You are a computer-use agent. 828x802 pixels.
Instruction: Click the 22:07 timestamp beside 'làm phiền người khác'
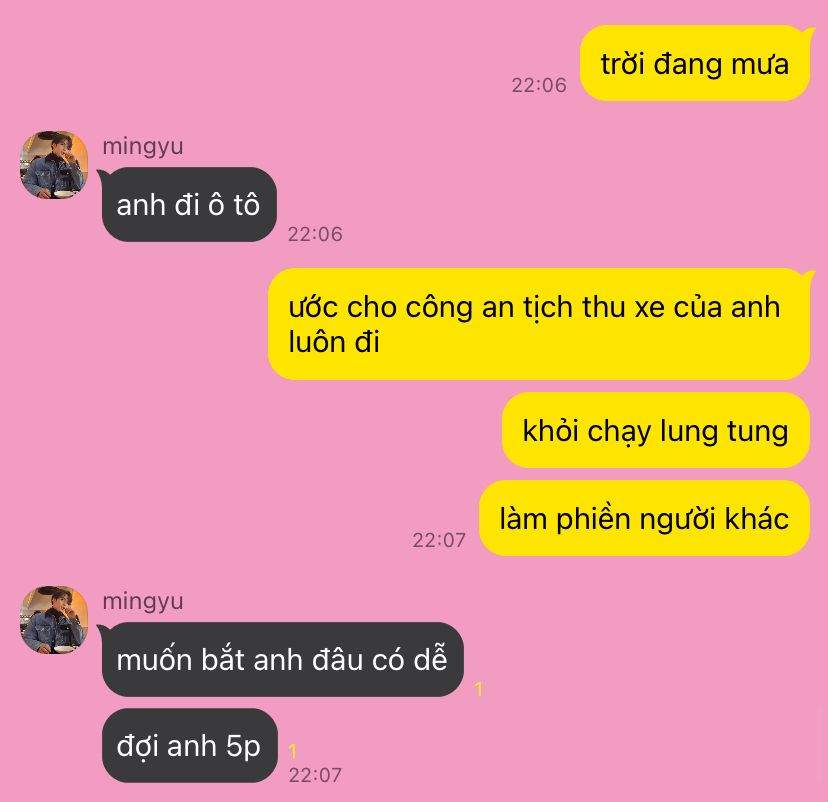pyautogui.click(x=439, y=540)
